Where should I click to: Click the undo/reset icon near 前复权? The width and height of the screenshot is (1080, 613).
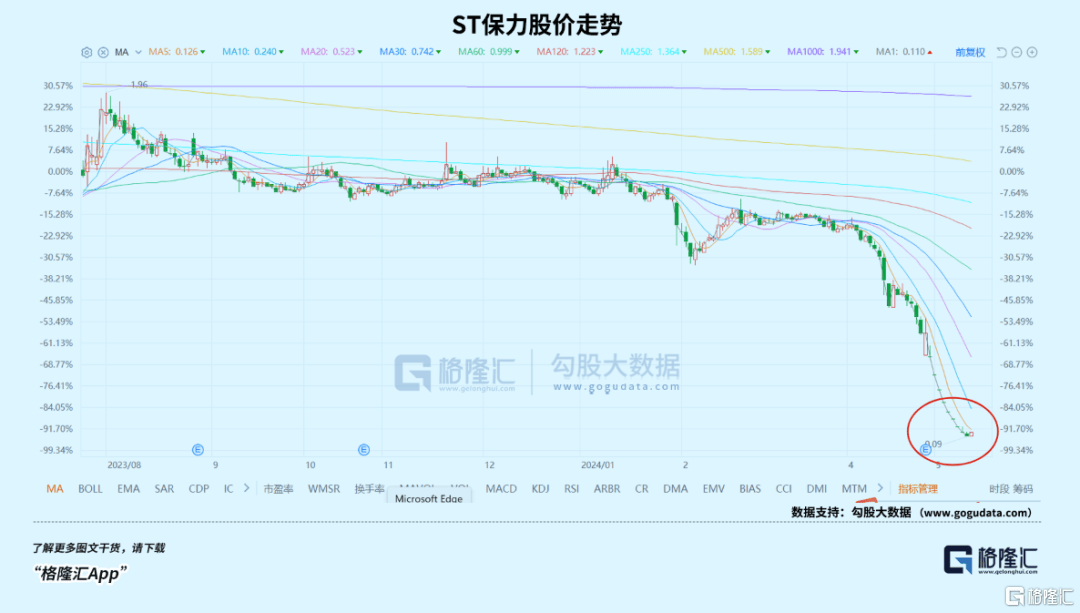1002,52
